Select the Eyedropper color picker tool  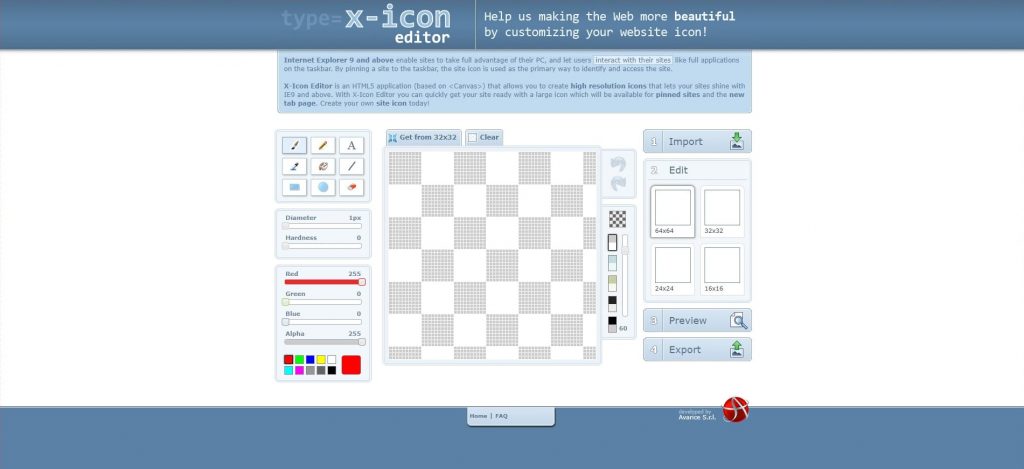point(294,166)
